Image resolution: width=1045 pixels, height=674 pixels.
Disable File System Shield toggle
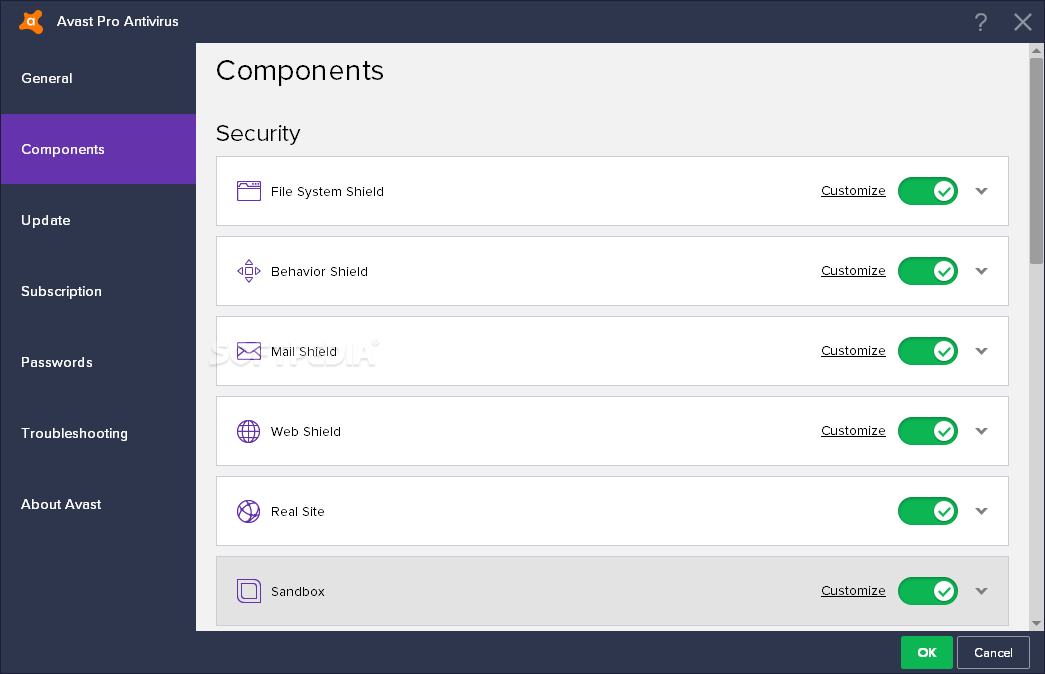point(928,191)
